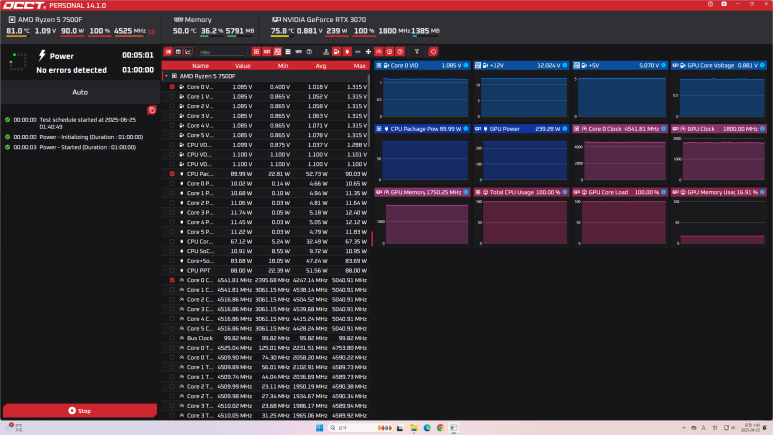Open info dot on GPU Clock graph
This screenshot has height=435, width=773.
763,129
